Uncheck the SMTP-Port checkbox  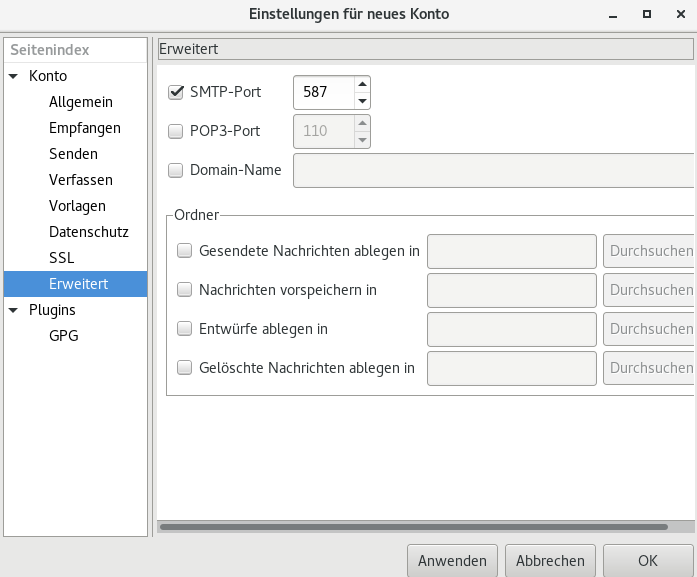click(x=176, y=92)
